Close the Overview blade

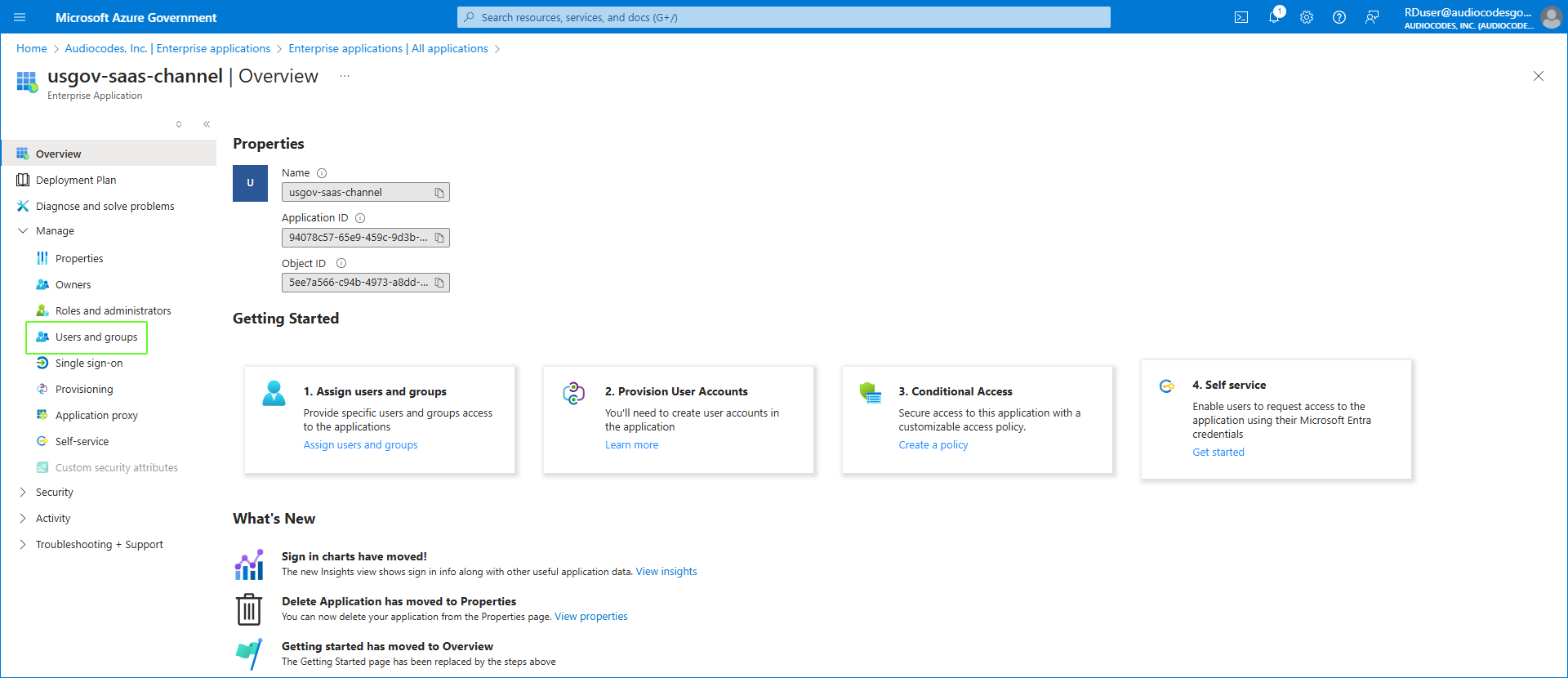pos(1539,76)
